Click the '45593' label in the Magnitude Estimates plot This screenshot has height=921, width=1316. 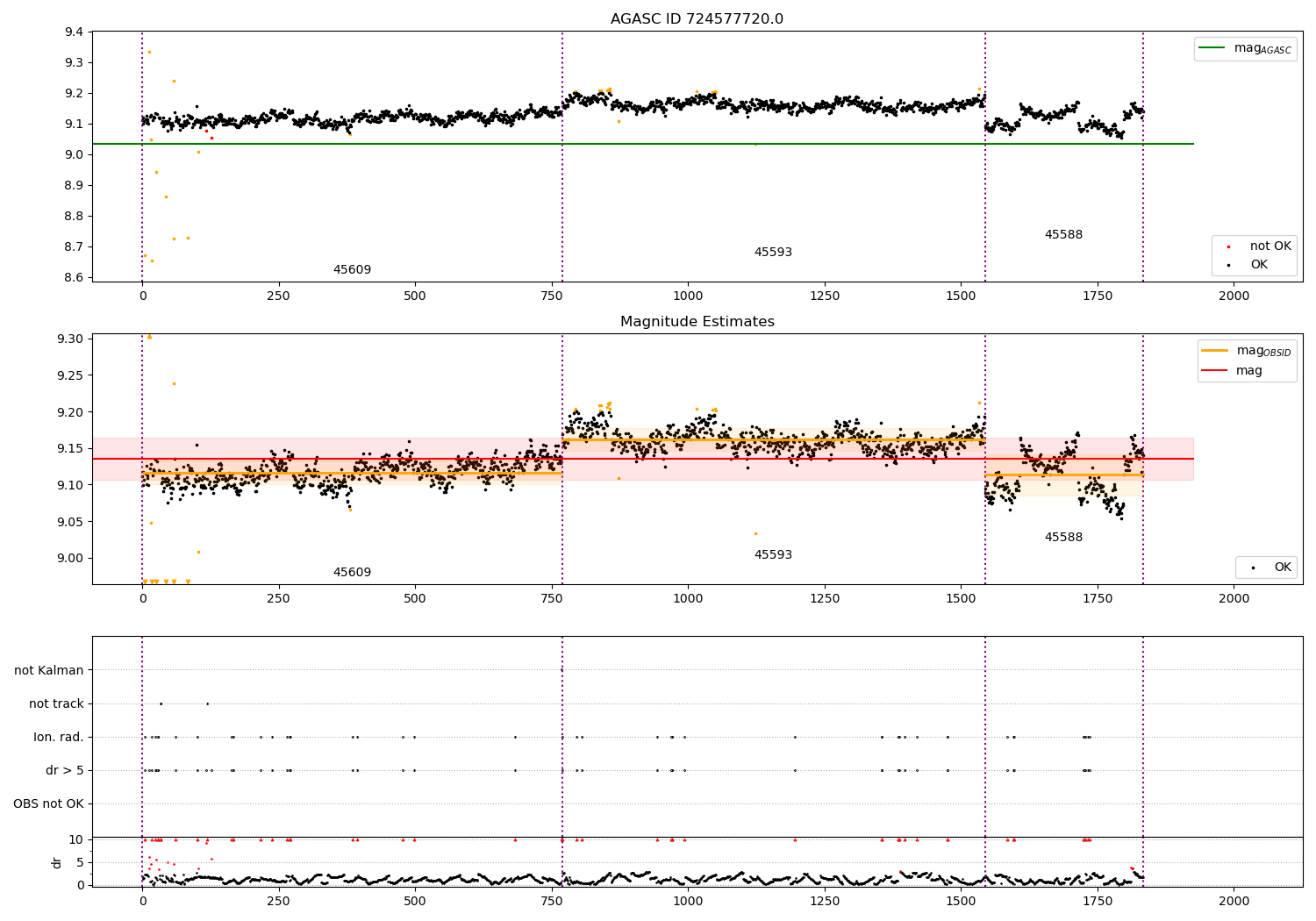point(773,555)
